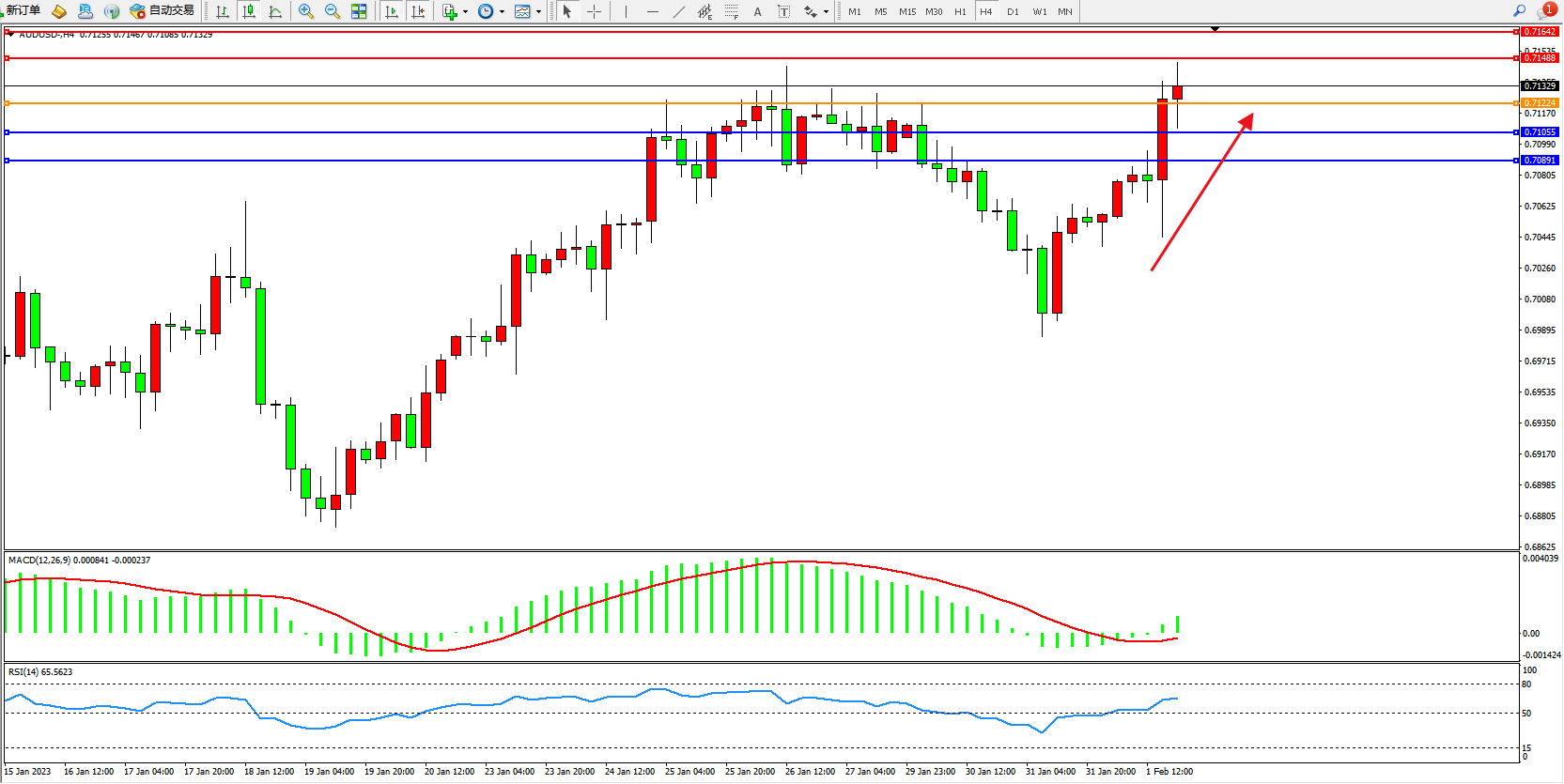This screenshot has height=784, width=1564.
Task: Zoom in on the chart
Action: tap(306, 11)
